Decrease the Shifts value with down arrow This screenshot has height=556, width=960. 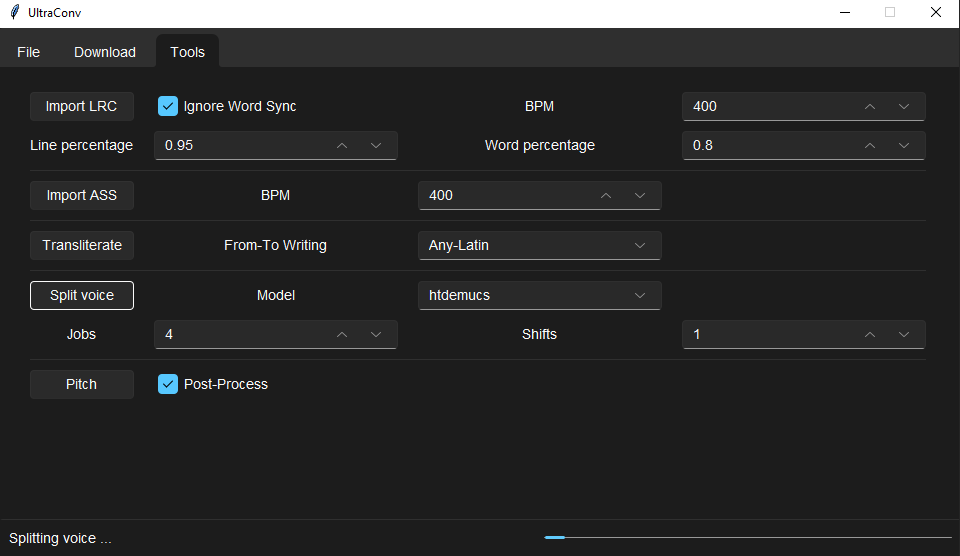904,334
